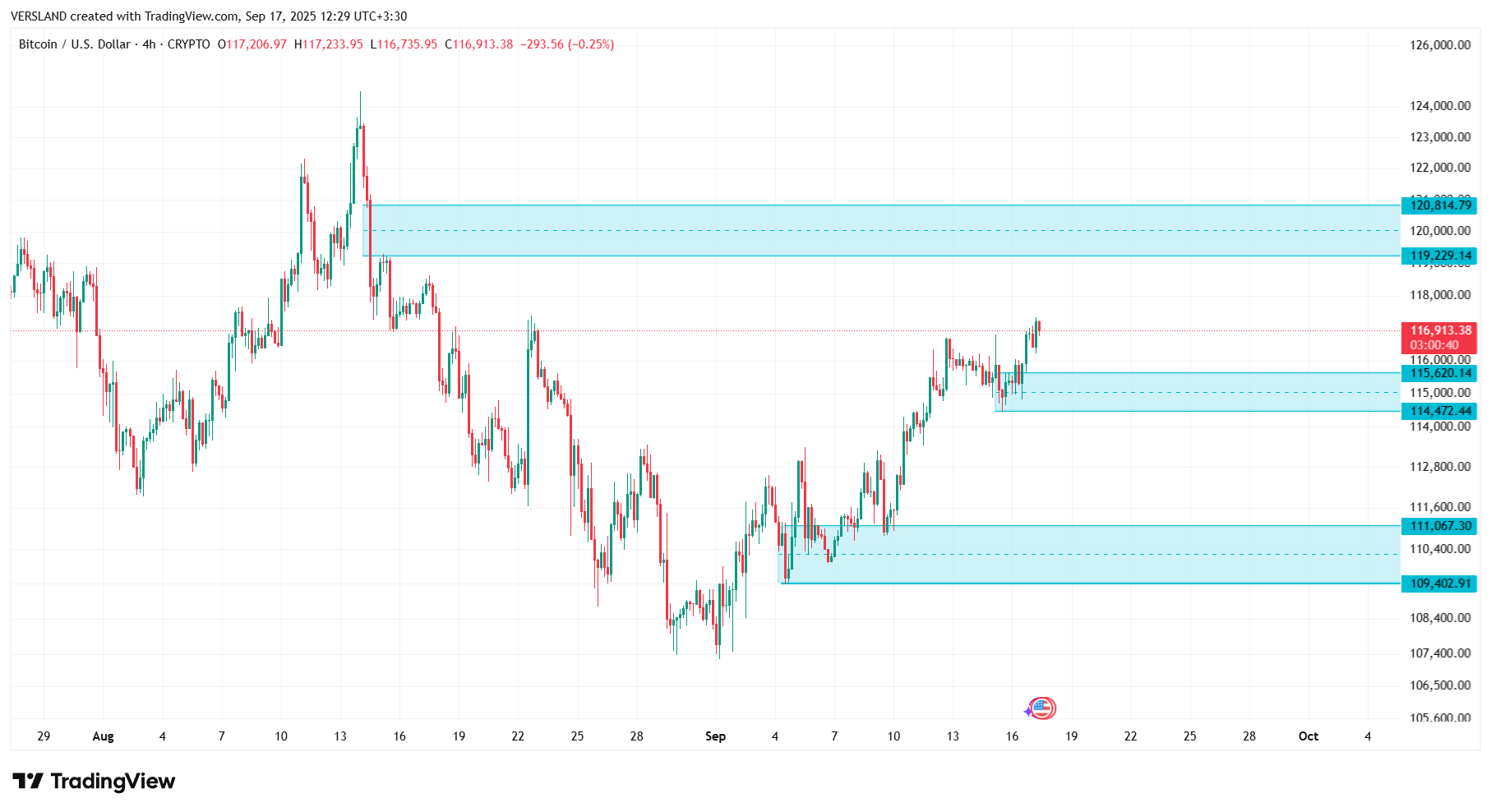Click the TradingView logo

94,781
